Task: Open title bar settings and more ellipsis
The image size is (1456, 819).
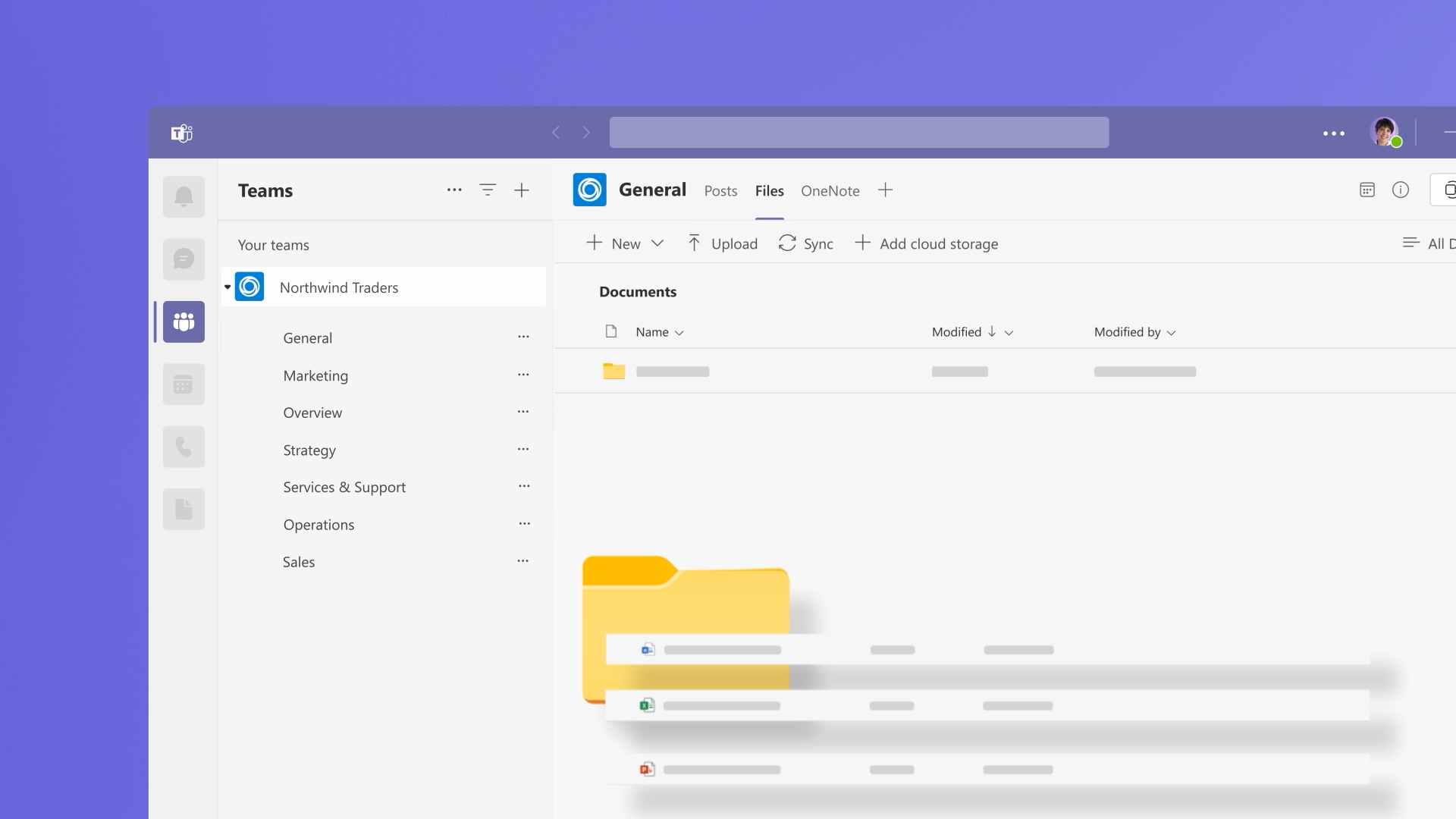Action: coord(1334,133)
